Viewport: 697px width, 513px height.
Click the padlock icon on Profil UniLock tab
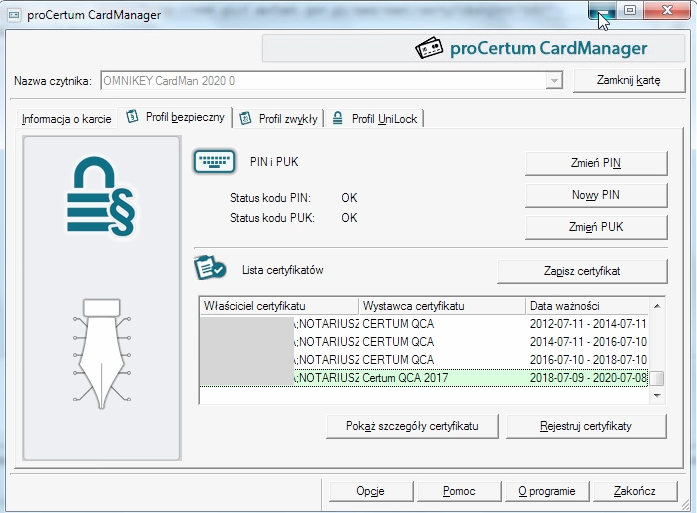(x=338, y=118)
